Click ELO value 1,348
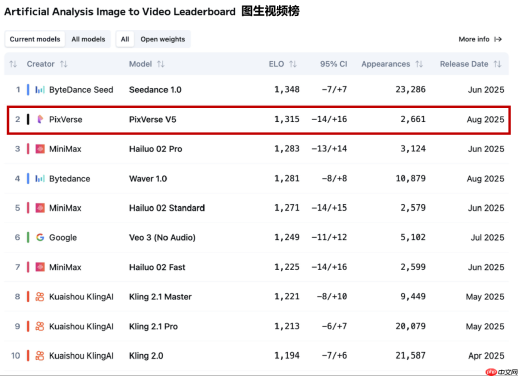The width and height of the screenshot is (518, 376). (287, 89)
